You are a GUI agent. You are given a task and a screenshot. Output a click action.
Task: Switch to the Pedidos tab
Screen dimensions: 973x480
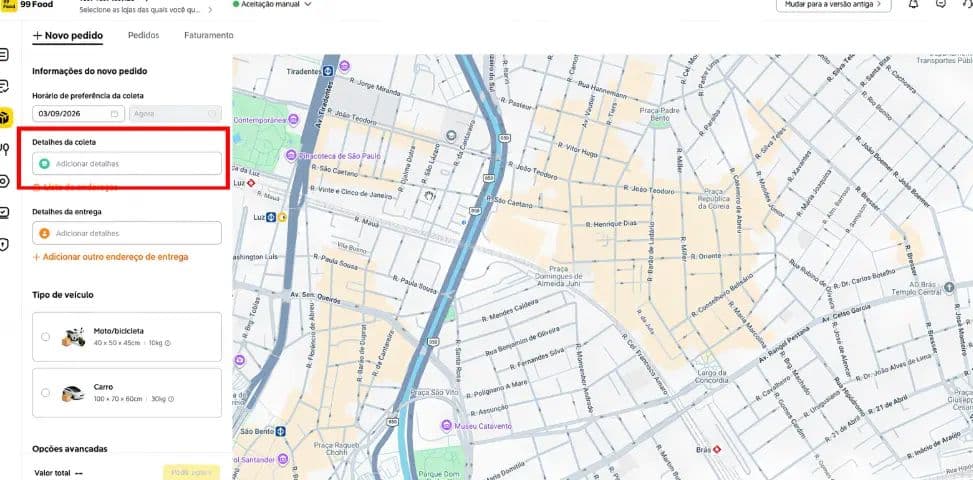coord(143,35)
